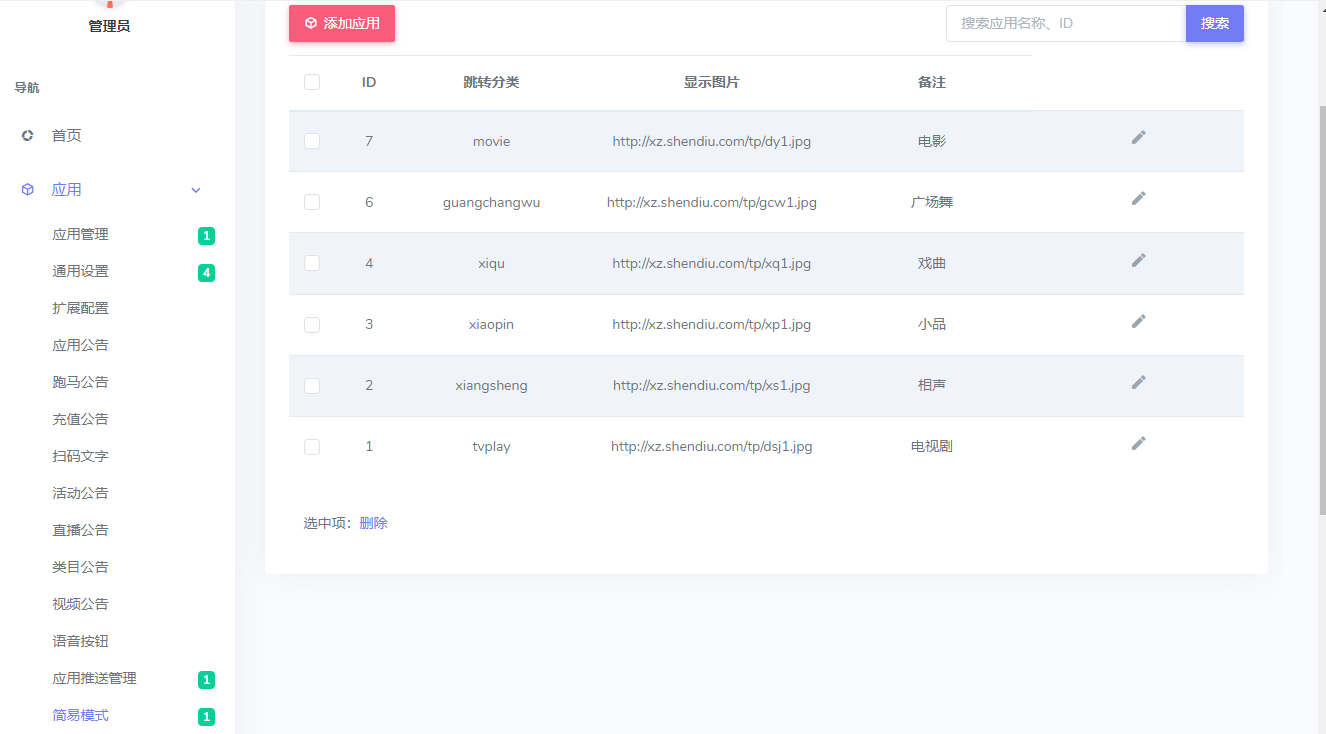
Task: Edit the xiangsheng row with pencil icon
Action: point(1138,382)
